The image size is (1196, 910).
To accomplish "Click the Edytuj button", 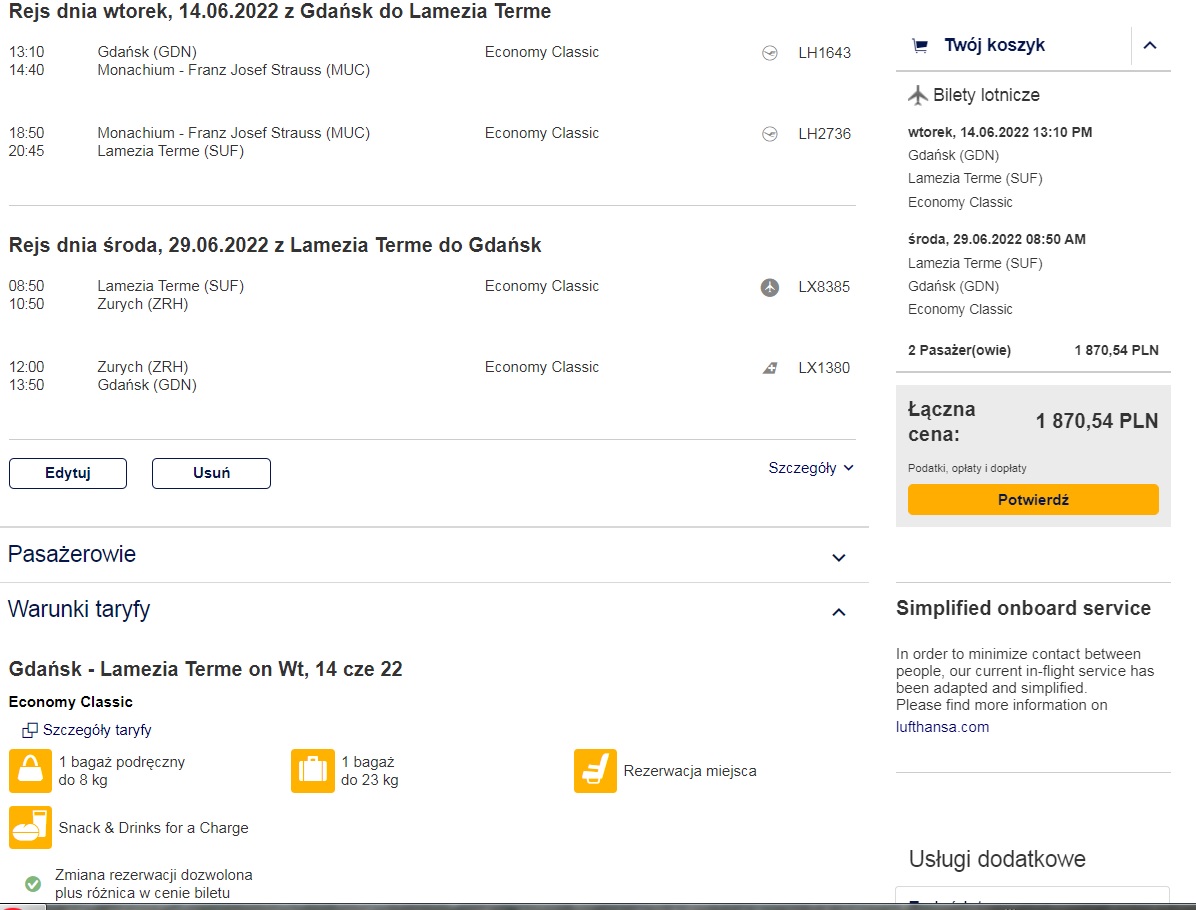I will 68,473.
